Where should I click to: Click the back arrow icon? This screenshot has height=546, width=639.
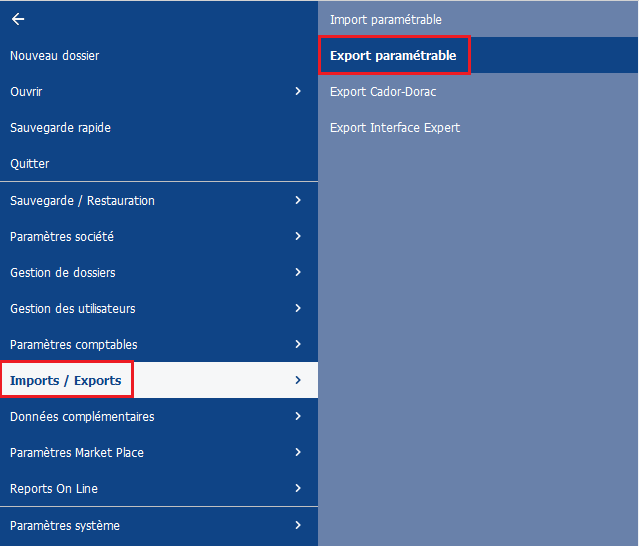pyautogui.click(x=18, y=19)
